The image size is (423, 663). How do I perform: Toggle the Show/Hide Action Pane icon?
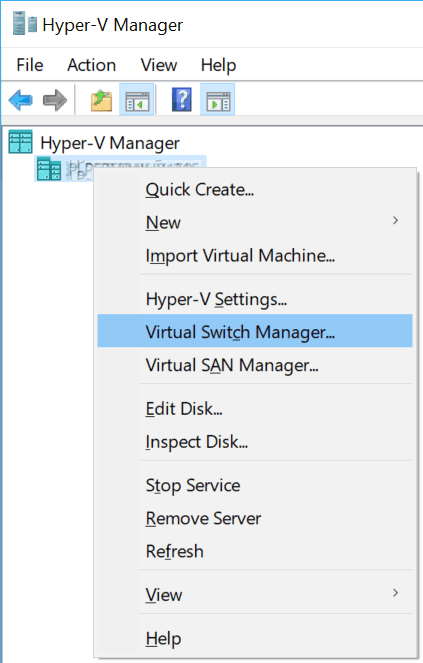tap(217, 100)
